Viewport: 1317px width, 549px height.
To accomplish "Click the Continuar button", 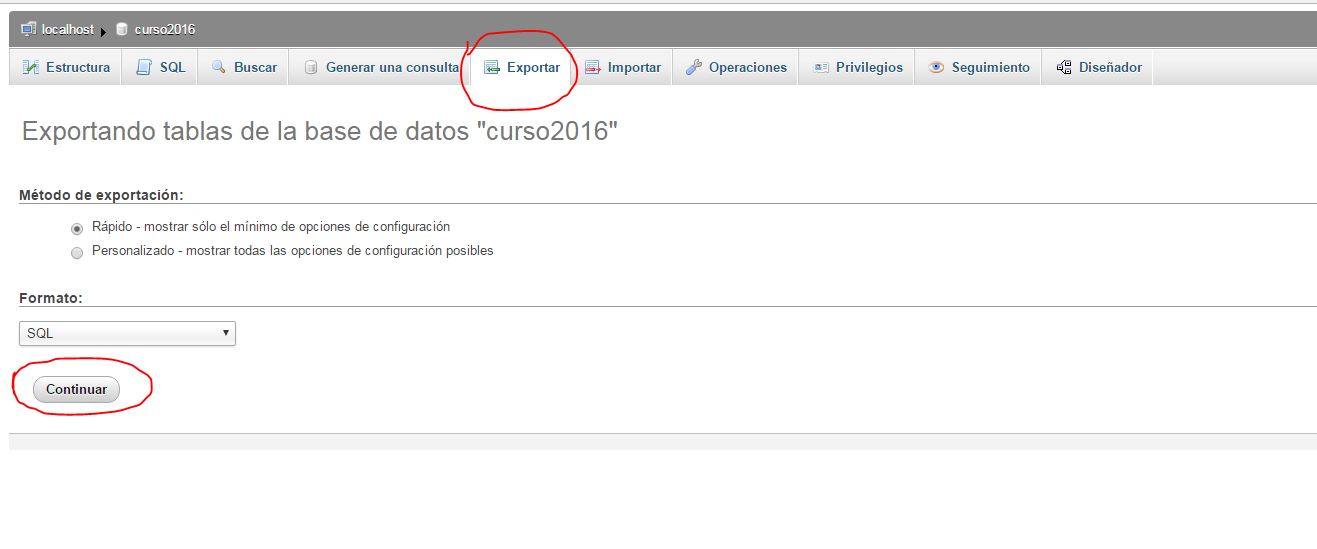I will pyautogui.click(x=76, y=389).
